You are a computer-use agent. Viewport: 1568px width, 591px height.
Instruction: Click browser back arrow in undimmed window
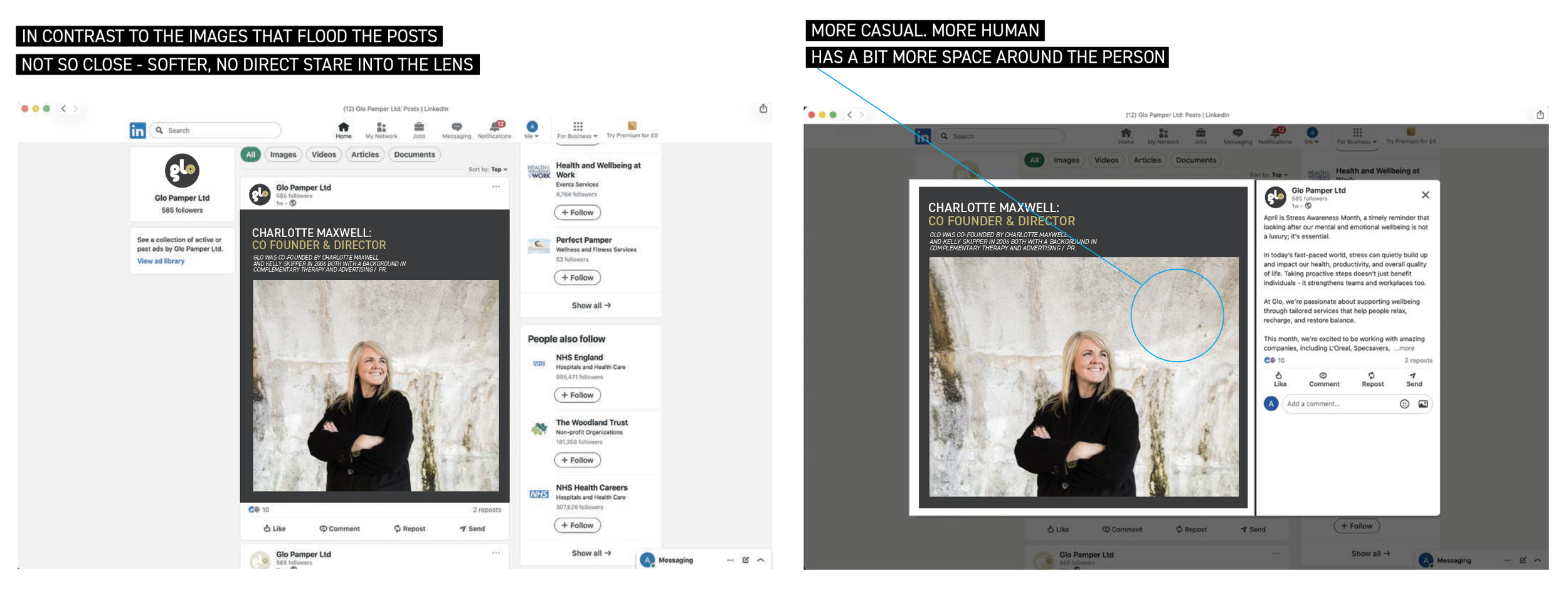point(63,109)
